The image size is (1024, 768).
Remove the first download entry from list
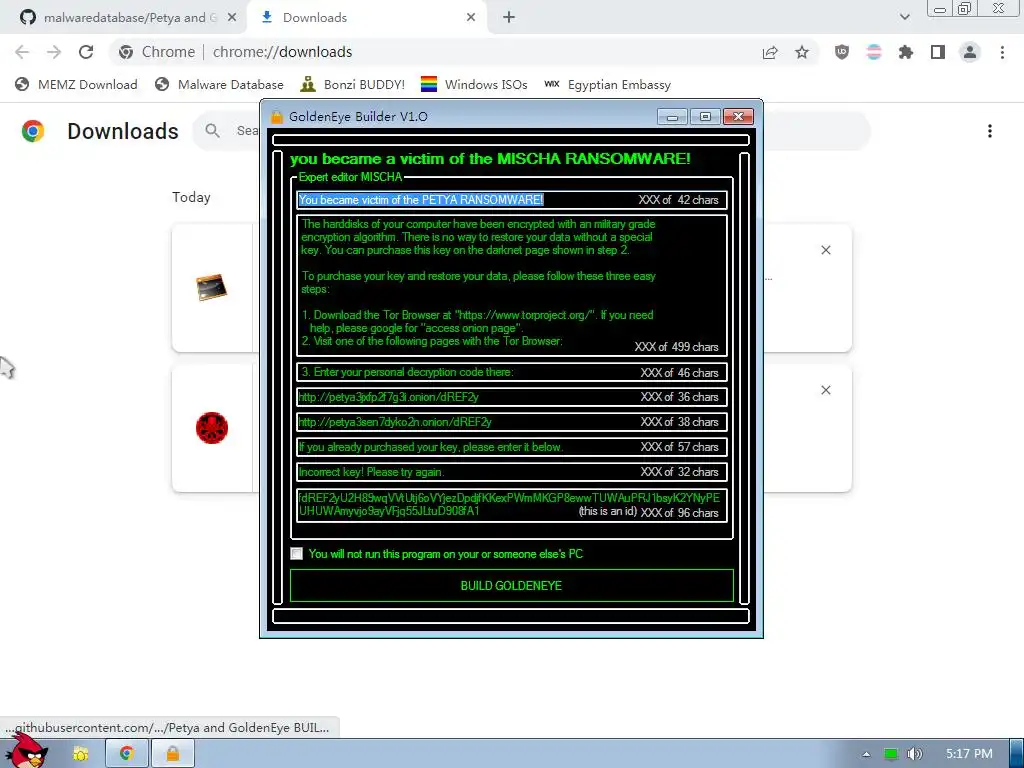(825, 250)
